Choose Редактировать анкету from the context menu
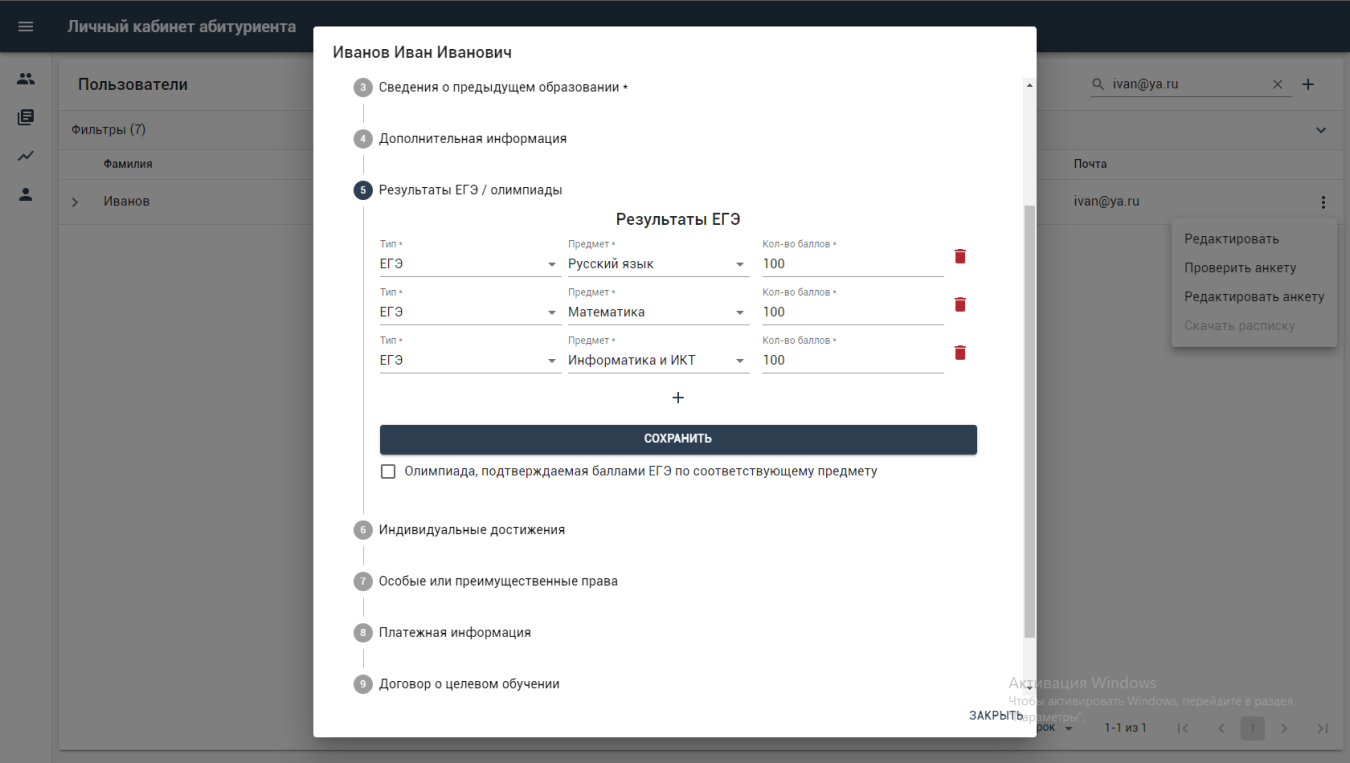Screen dimensions: 1350x763 pos(1254,297)
